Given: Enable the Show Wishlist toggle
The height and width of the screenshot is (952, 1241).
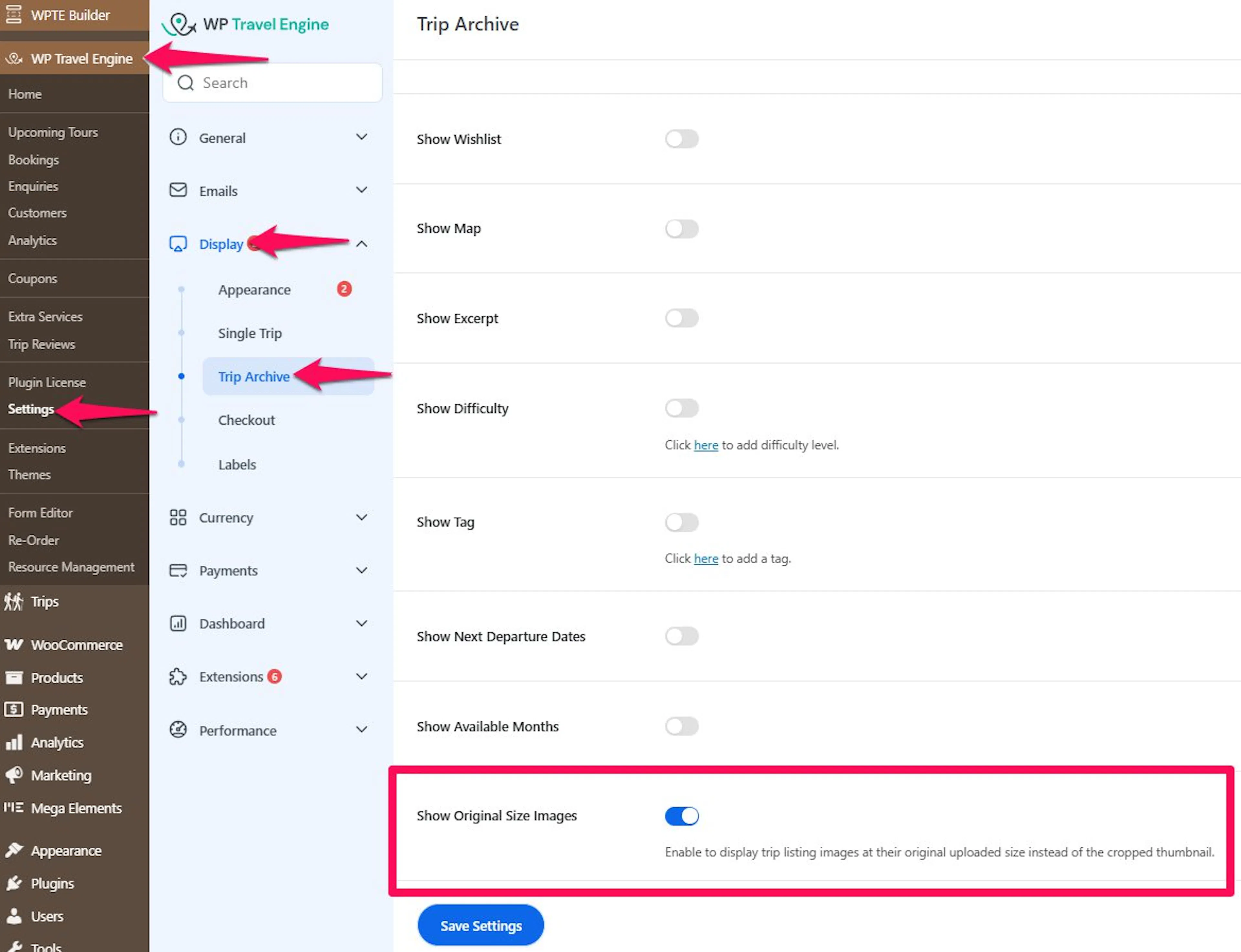Looking at the screenshot, I should point(682,139).
